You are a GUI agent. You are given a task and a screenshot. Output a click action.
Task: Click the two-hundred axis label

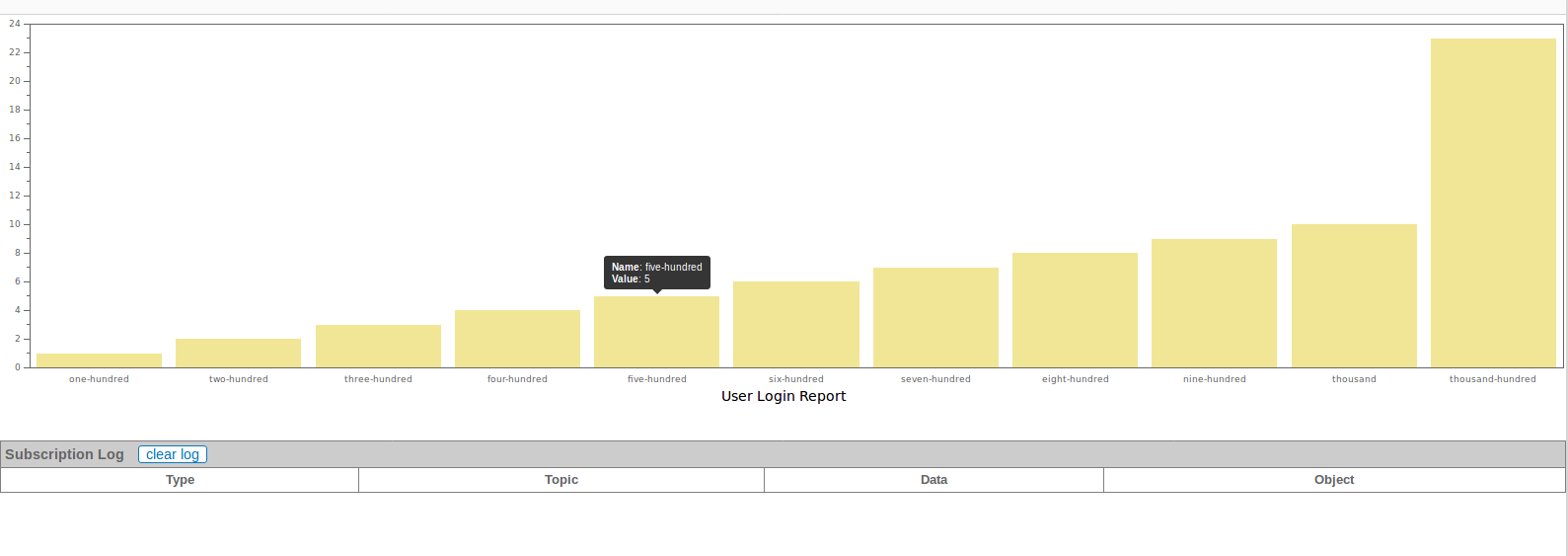point(238,379)
